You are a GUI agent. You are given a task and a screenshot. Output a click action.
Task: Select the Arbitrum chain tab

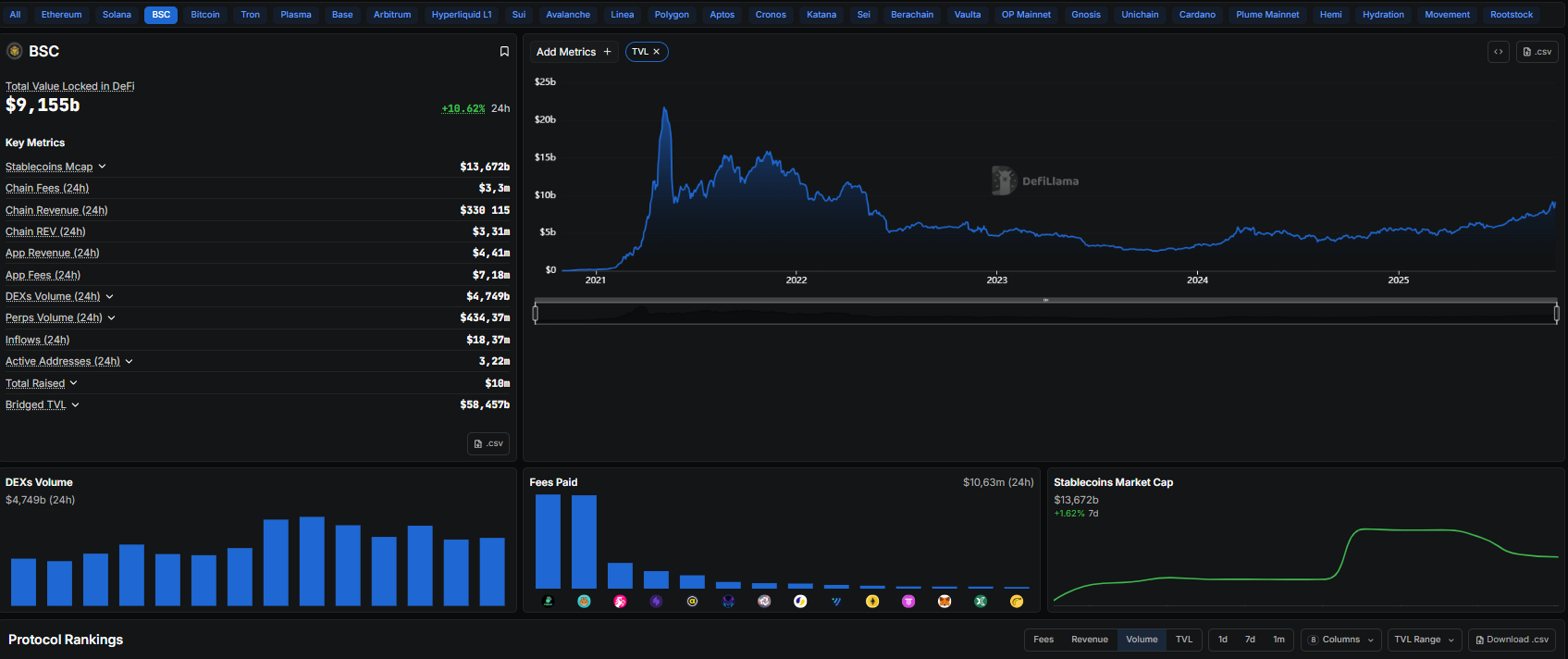tap(392, 15)
